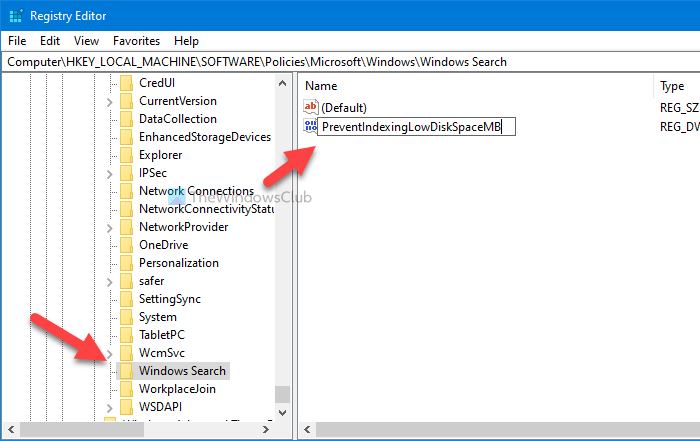
Task: Select the System folder icon
Action: 126,317
